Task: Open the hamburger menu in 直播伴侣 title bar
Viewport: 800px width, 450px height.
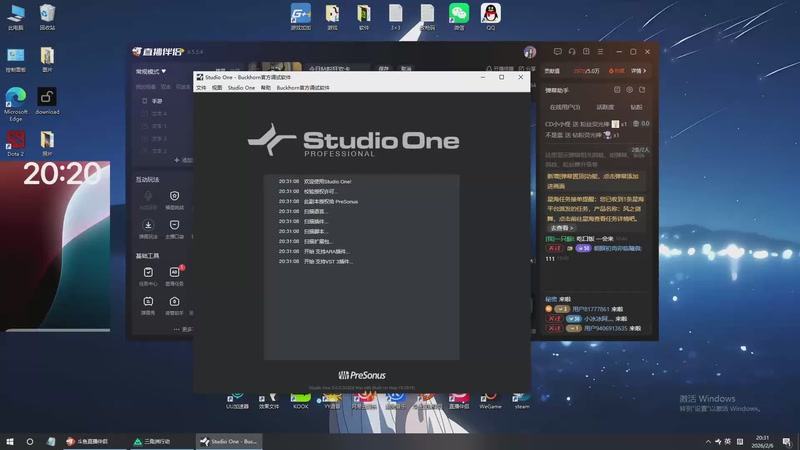Action: coord(601,52)
